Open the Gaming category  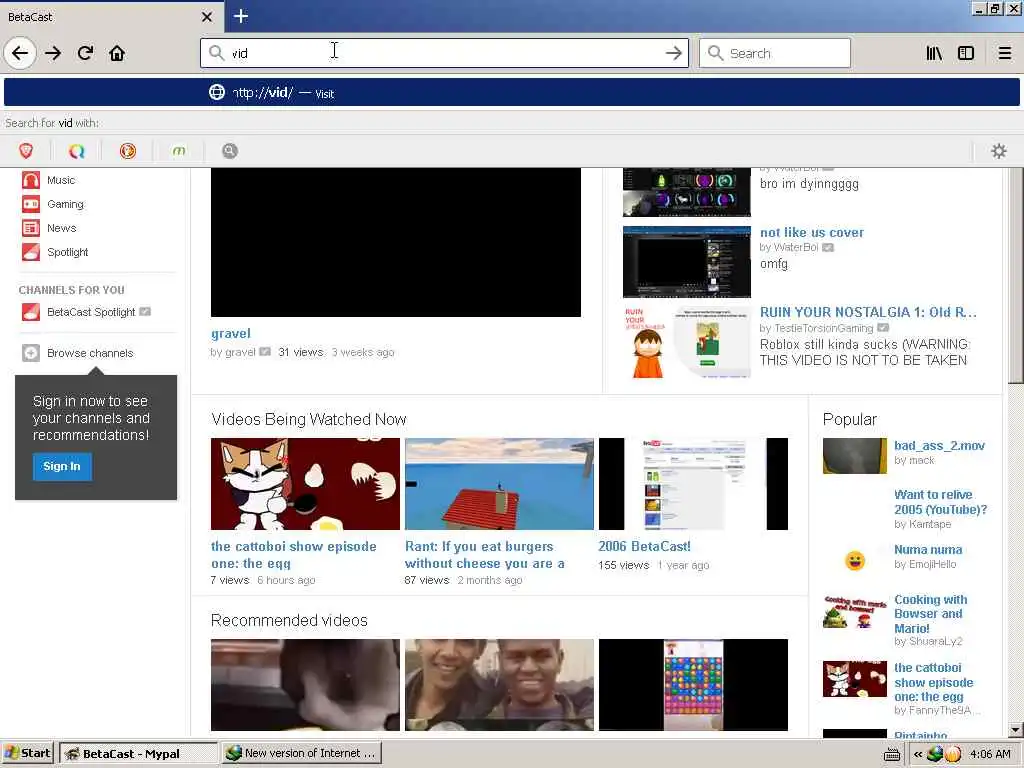pyautogui.click(x=65, y=204)
